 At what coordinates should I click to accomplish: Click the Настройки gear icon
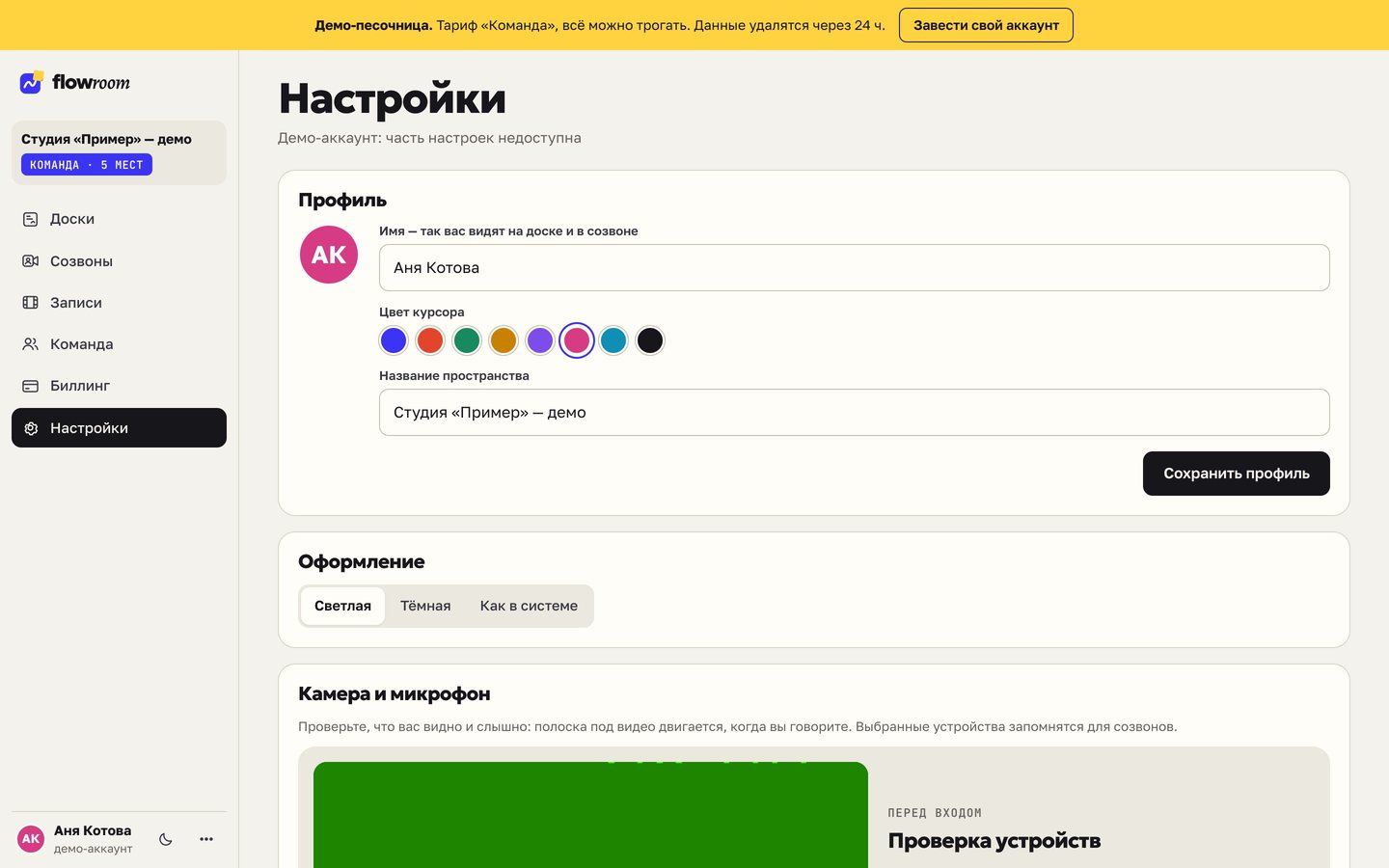pos(31,428)
